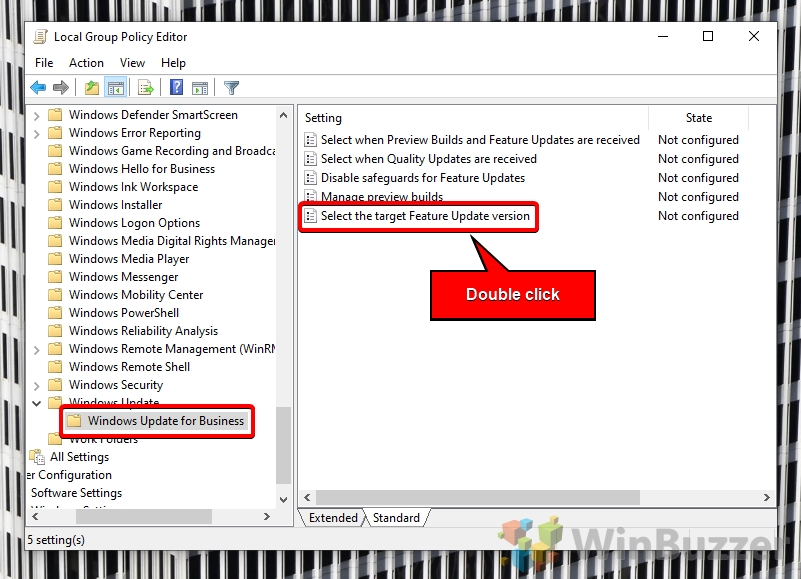Open the View menu
This screenshot has height=579, width=801.
(x=132, y=62)
